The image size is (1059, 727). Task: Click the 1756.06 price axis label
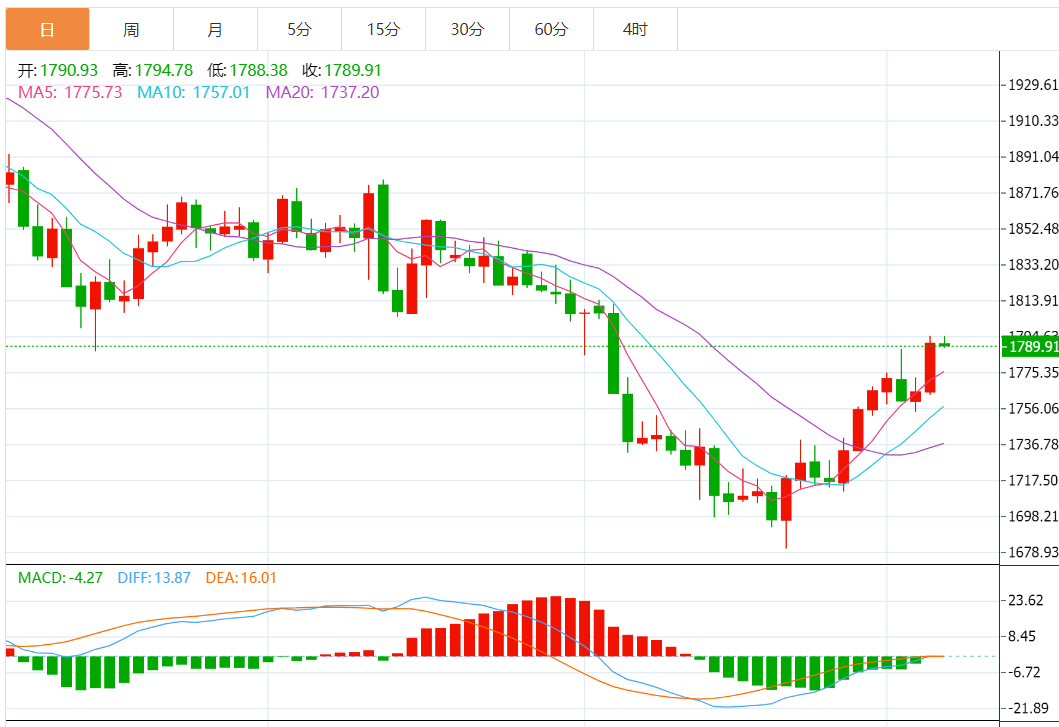click(1033, 408)
